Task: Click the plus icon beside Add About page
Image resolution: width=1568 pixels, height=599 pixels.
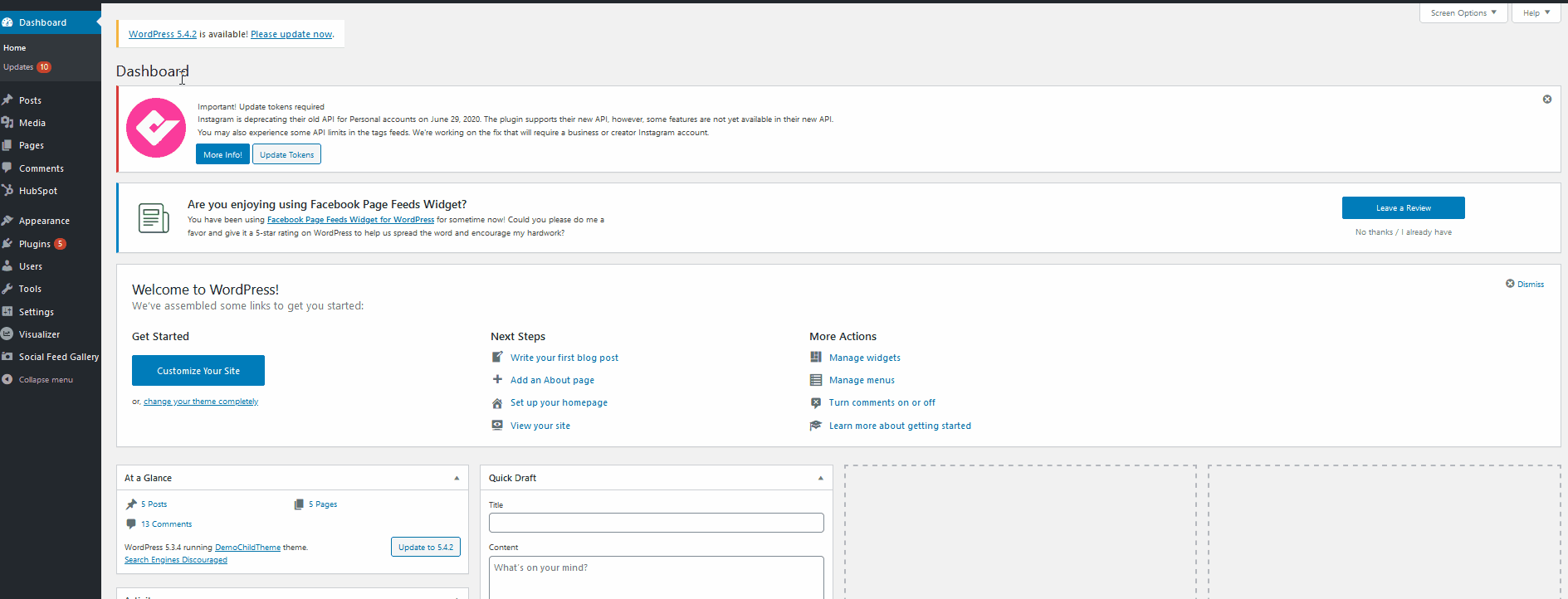Action: [x=497, y=379]
